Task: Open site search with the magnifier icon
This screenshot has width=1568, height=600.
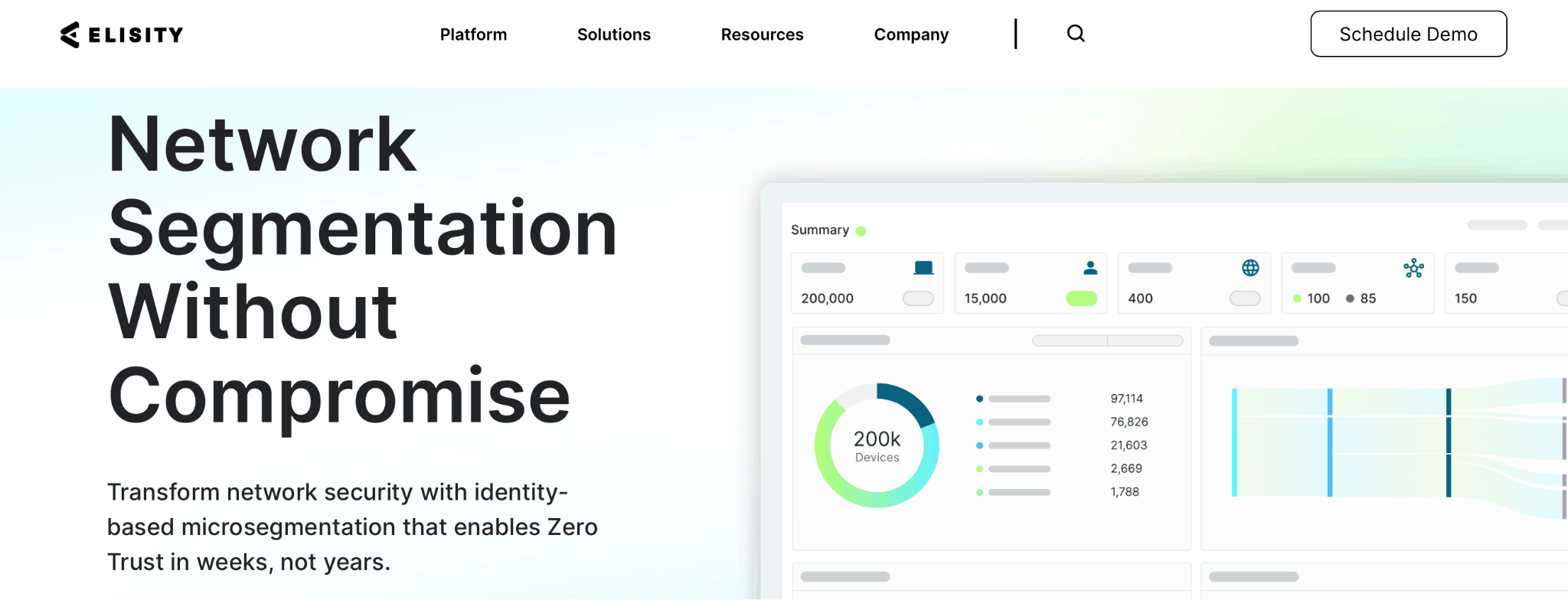Action: (1076, 34)
